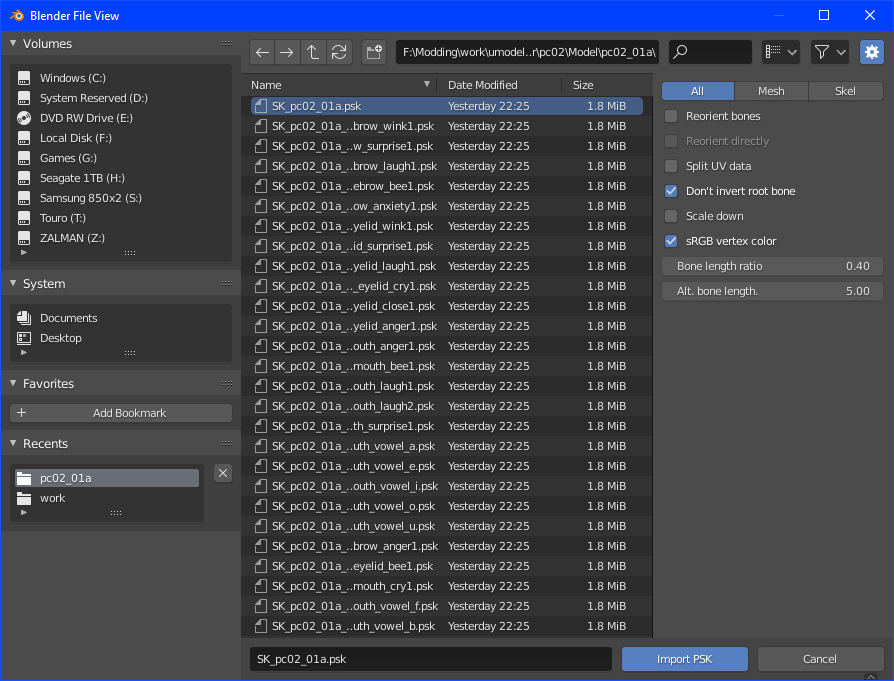Click the file path field
Image resolution: width=894 pixels, height=681 pixels.
pos(527,52)
